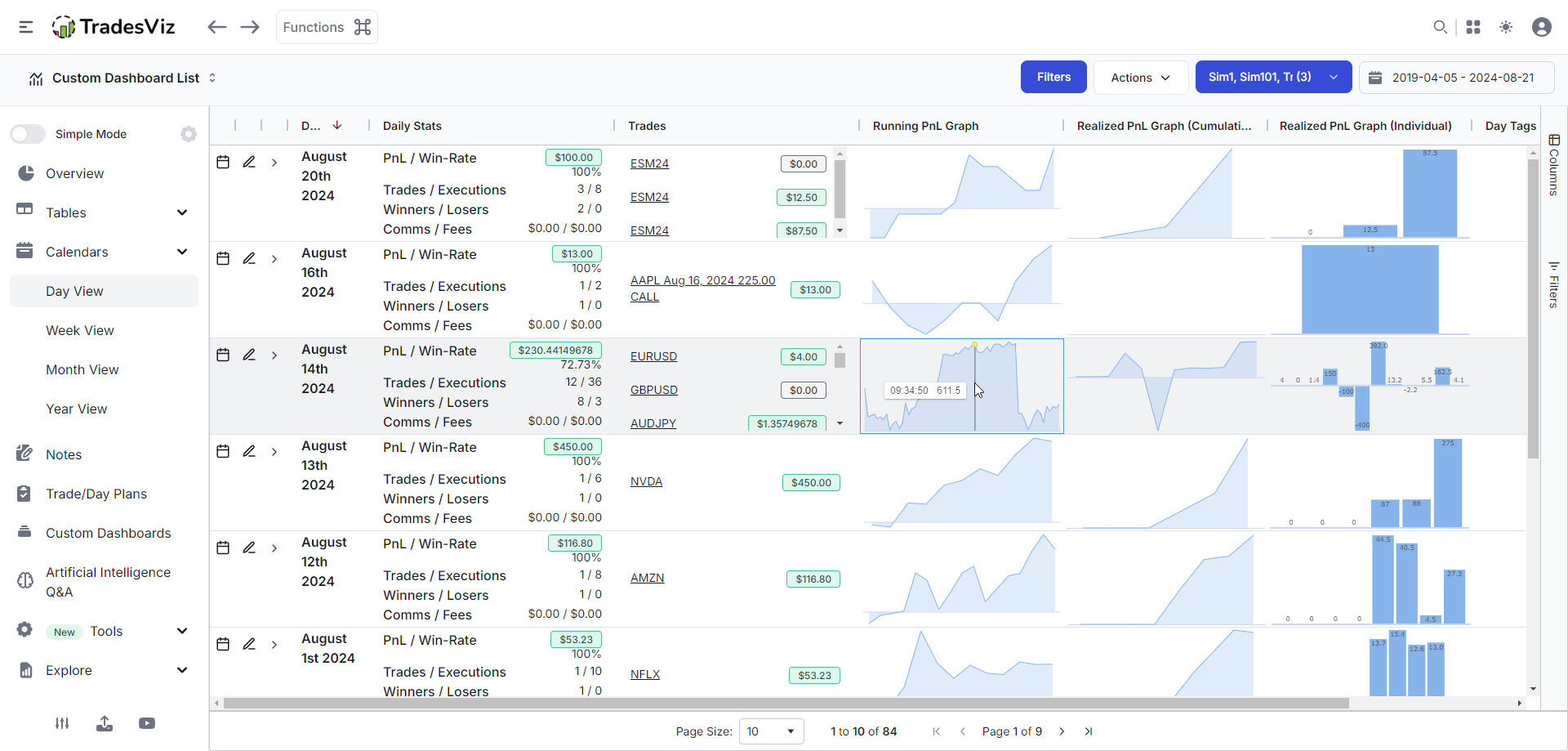Expand the Tables menu
The width and height of the screenshot is (1568, 751).
pyautogui.click(x=104, y=212)
